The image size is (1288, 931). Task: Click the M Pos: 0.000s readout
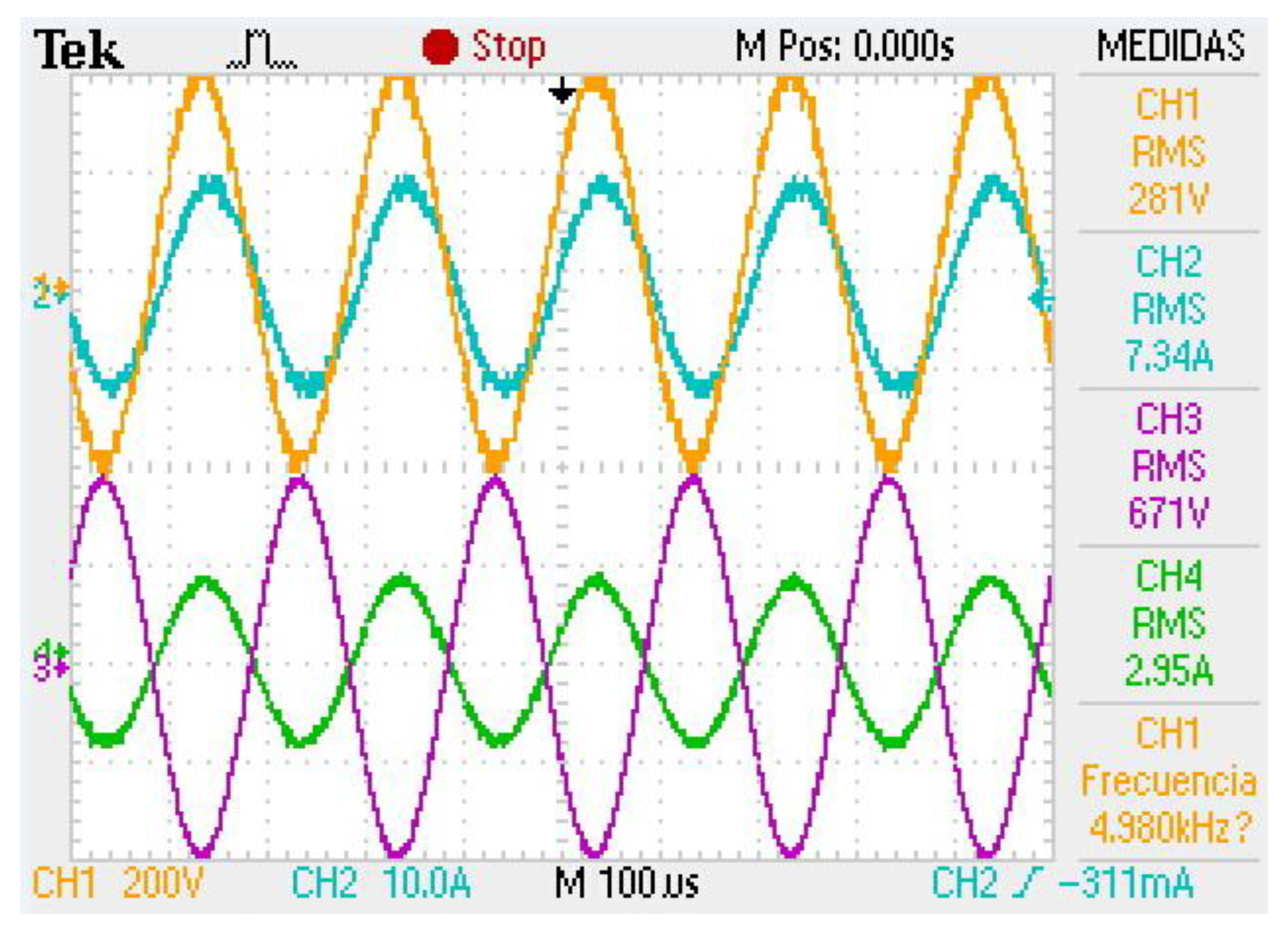click(x=844, y=46)
